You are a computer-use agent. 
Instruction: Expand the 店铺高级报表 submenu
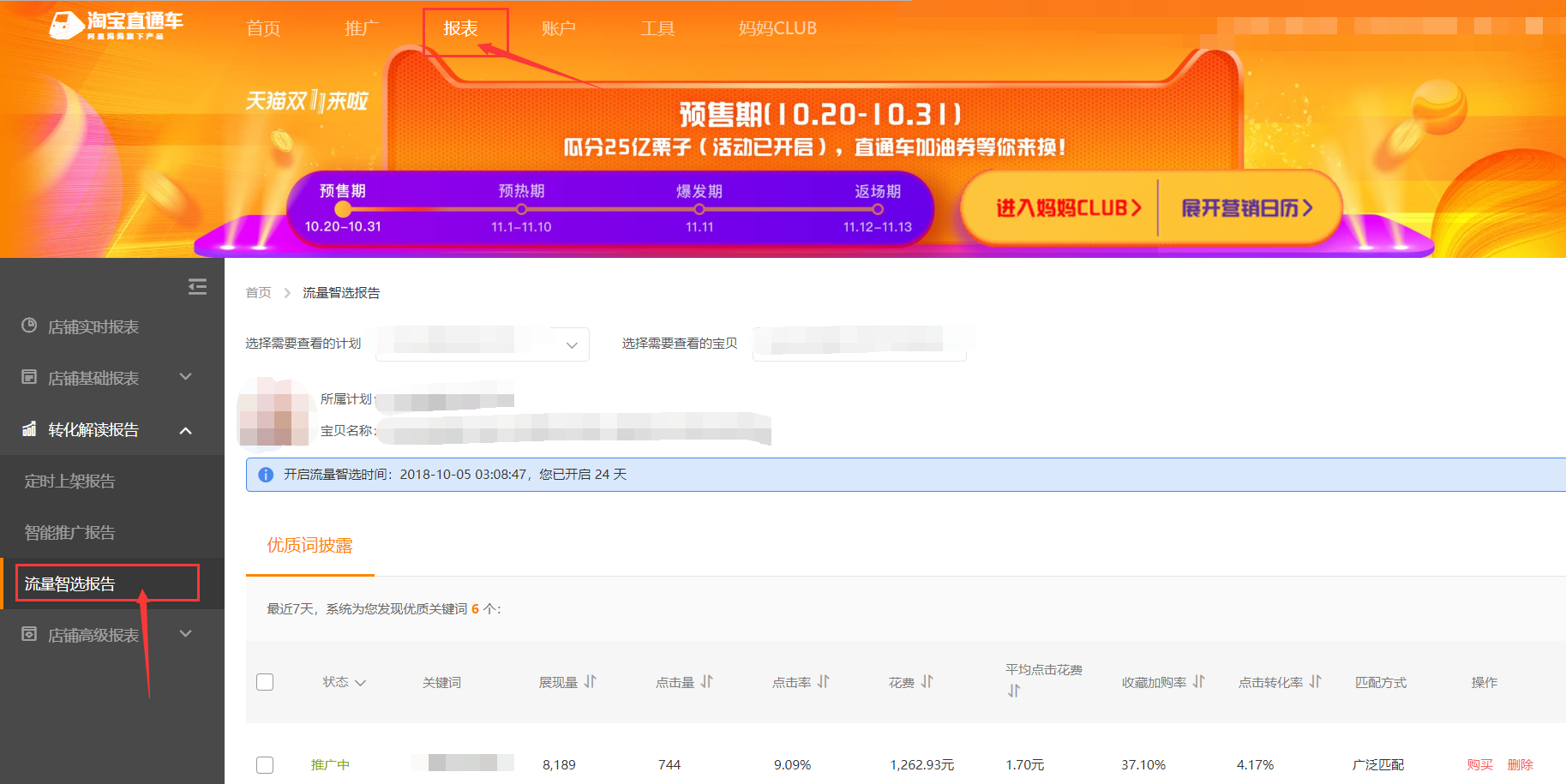point(186,634)
